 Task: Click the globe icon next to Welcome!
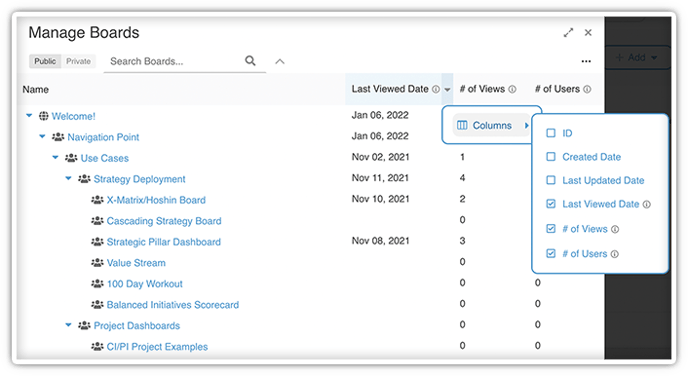point(43,116)
